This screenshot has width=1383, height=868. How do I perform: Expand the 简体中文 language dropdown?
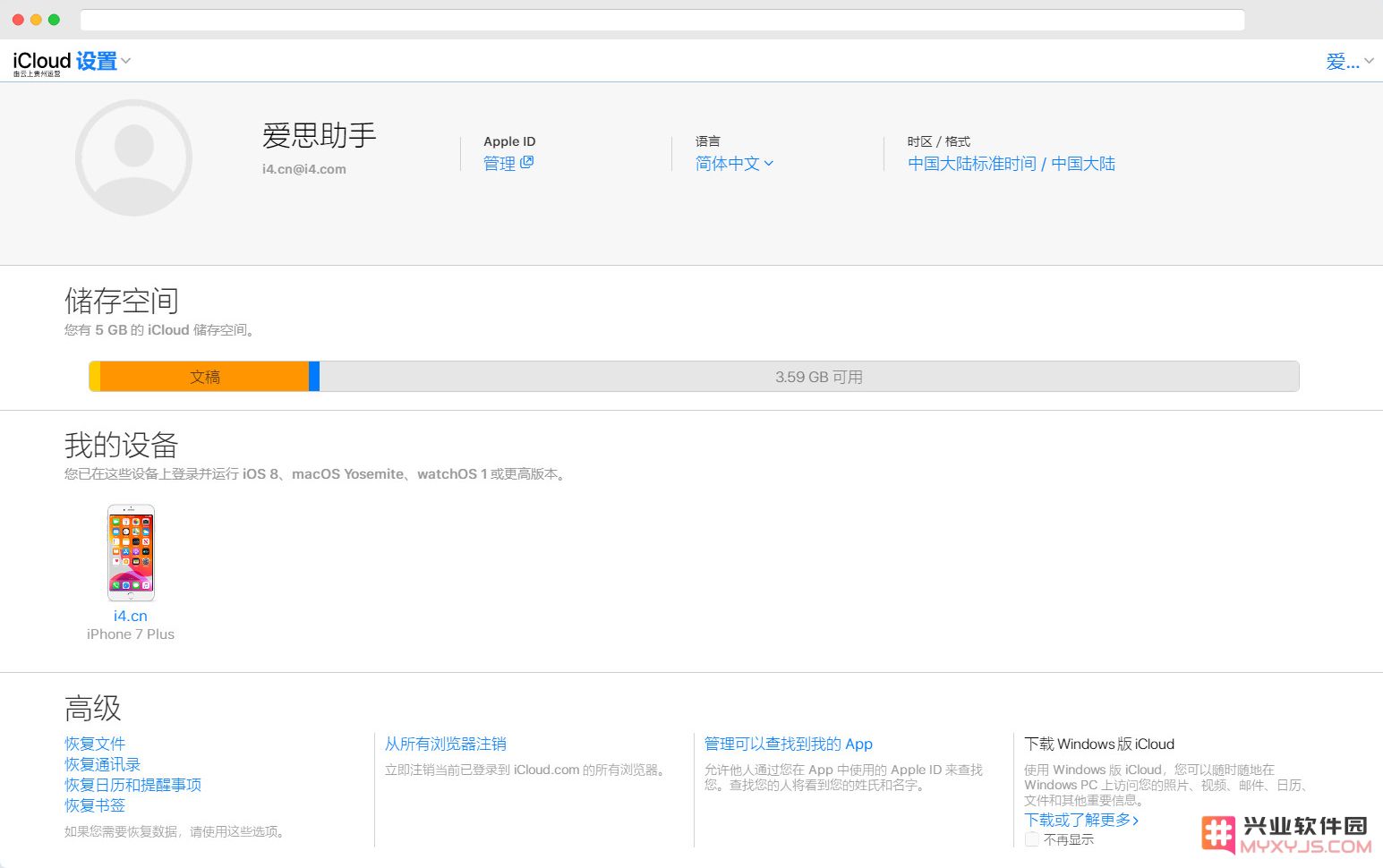click(x=734, y=163)
